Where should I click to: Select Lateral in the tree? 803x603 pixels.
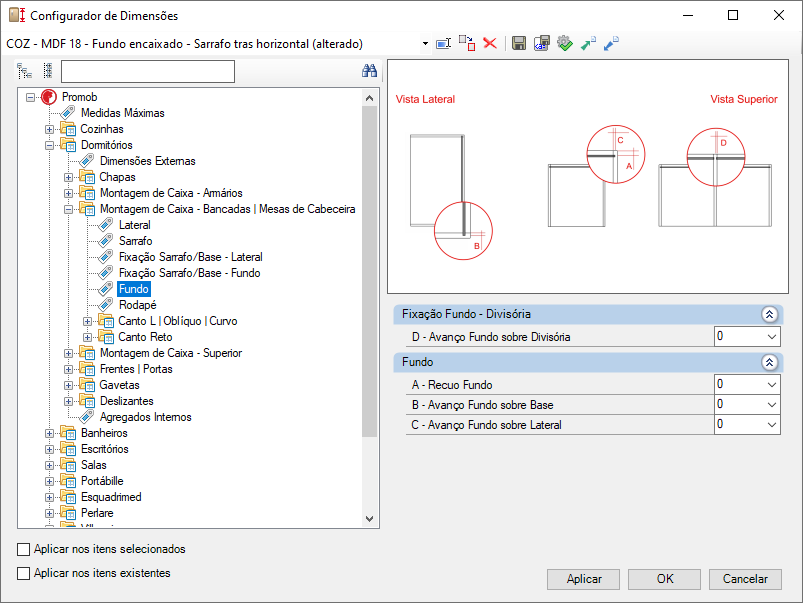click(135, 225)
